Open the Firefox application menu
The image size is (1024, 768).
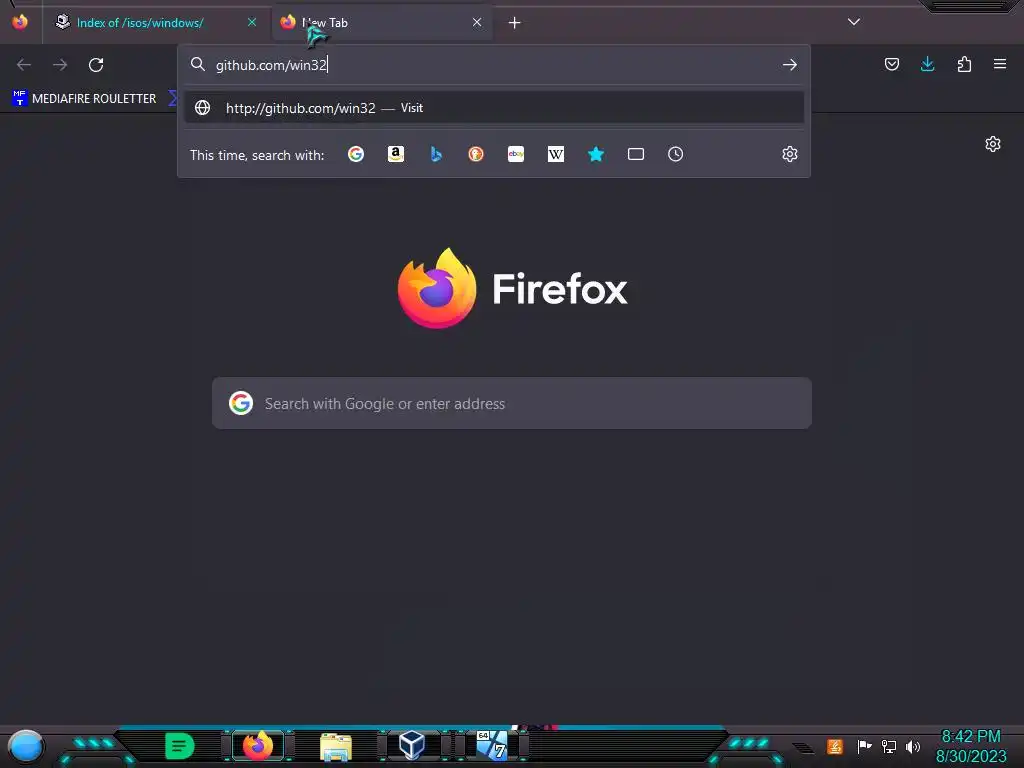(x=1000, y=64)
